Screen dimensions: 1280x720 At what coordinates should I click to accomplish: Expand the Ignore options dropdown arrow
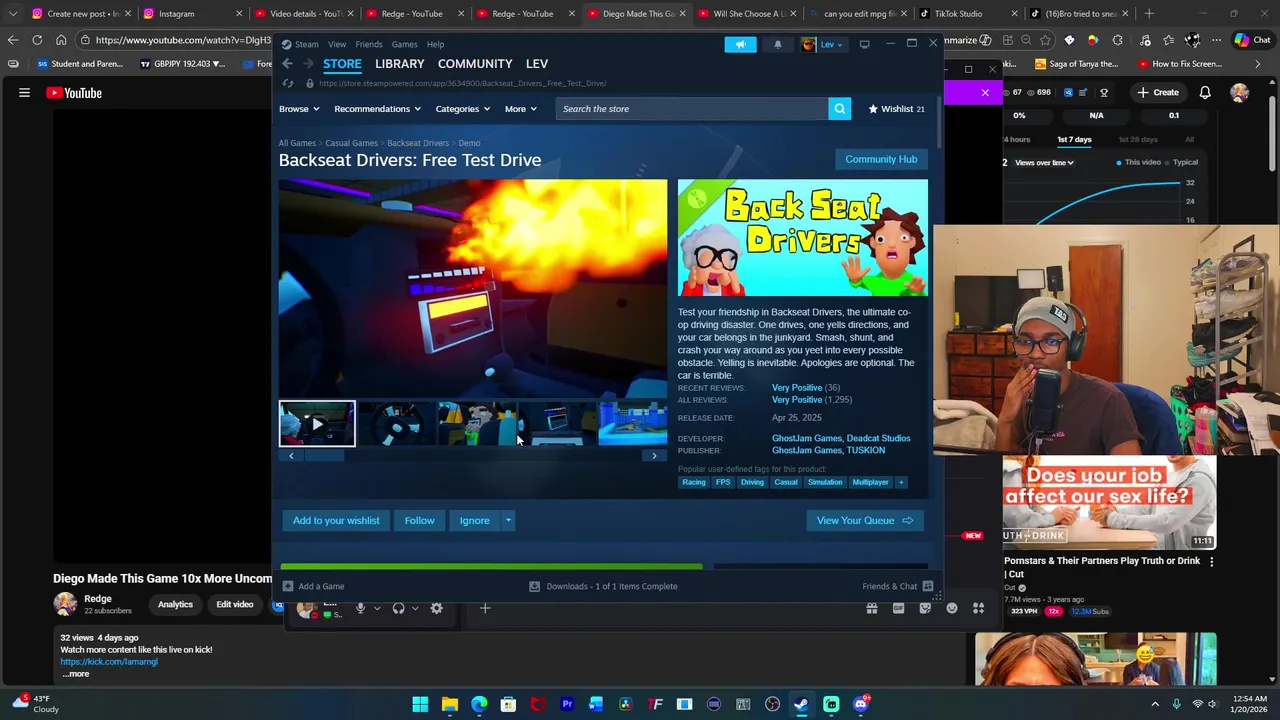click(x=508, y=520)
